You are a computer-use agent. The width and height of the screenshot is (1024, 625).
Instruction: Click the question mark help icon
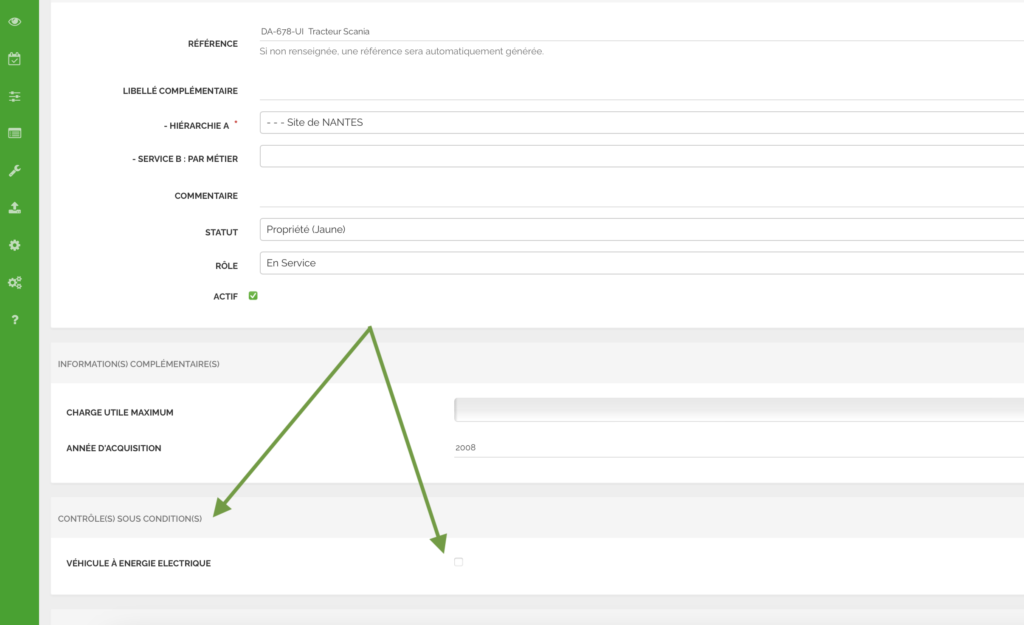15,320
